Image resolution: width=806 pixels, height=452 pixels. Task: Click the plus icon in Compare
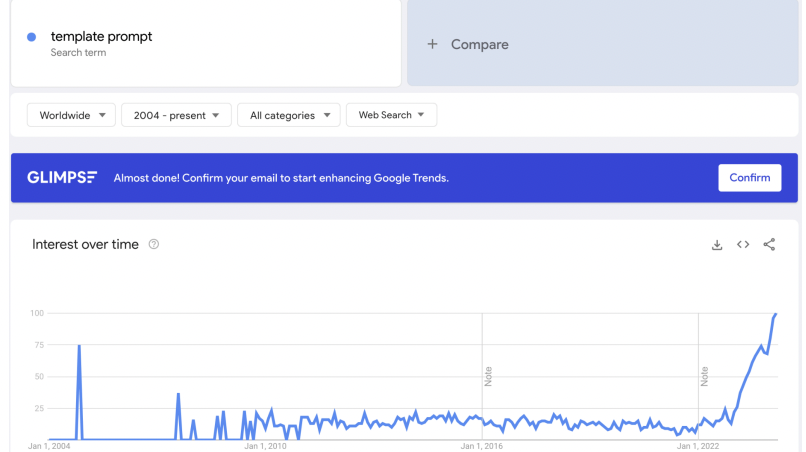pos(433,44)
